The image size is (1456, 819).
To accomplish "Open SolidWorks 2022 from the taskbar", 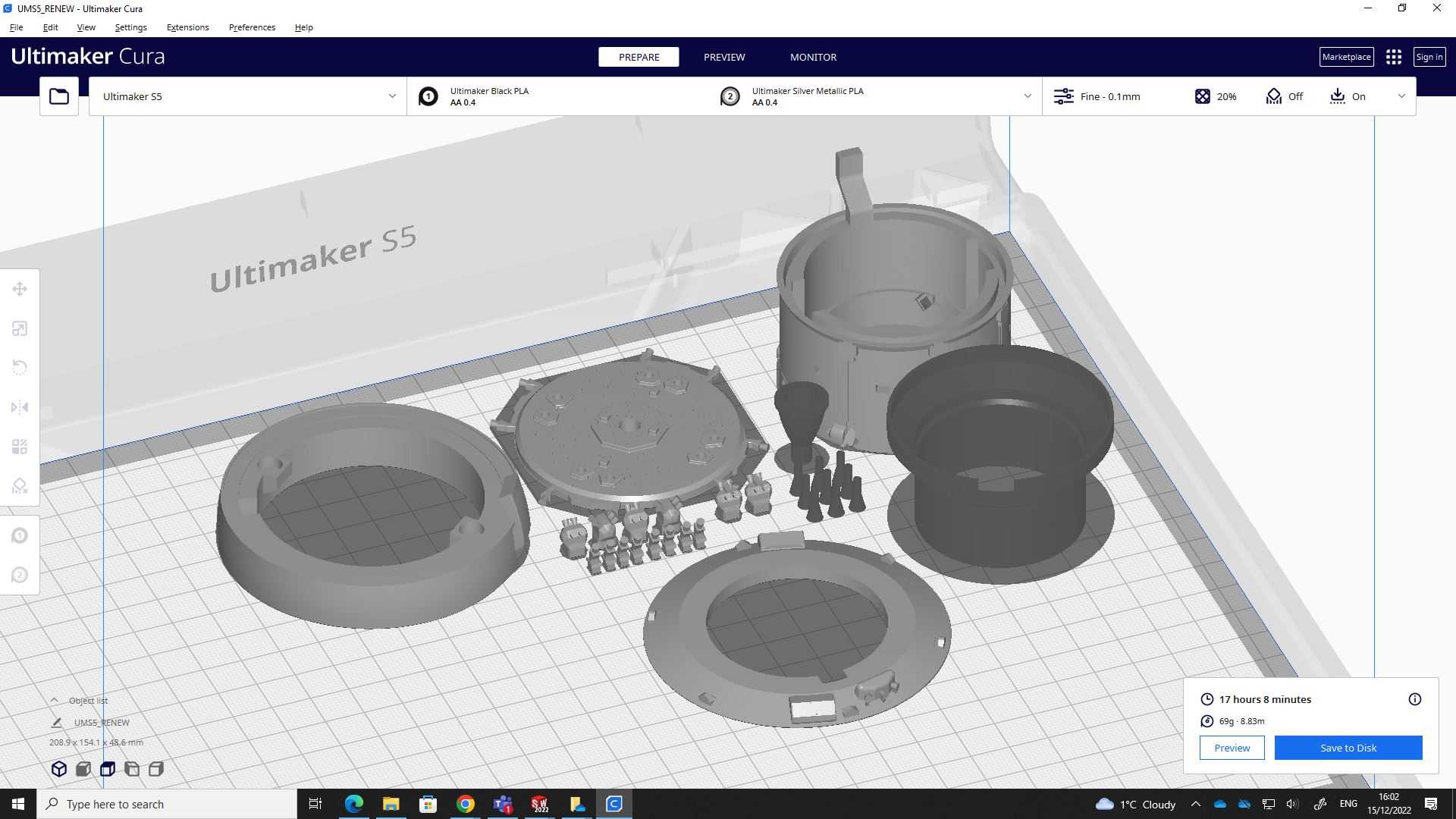I will [x=540, y=804].
